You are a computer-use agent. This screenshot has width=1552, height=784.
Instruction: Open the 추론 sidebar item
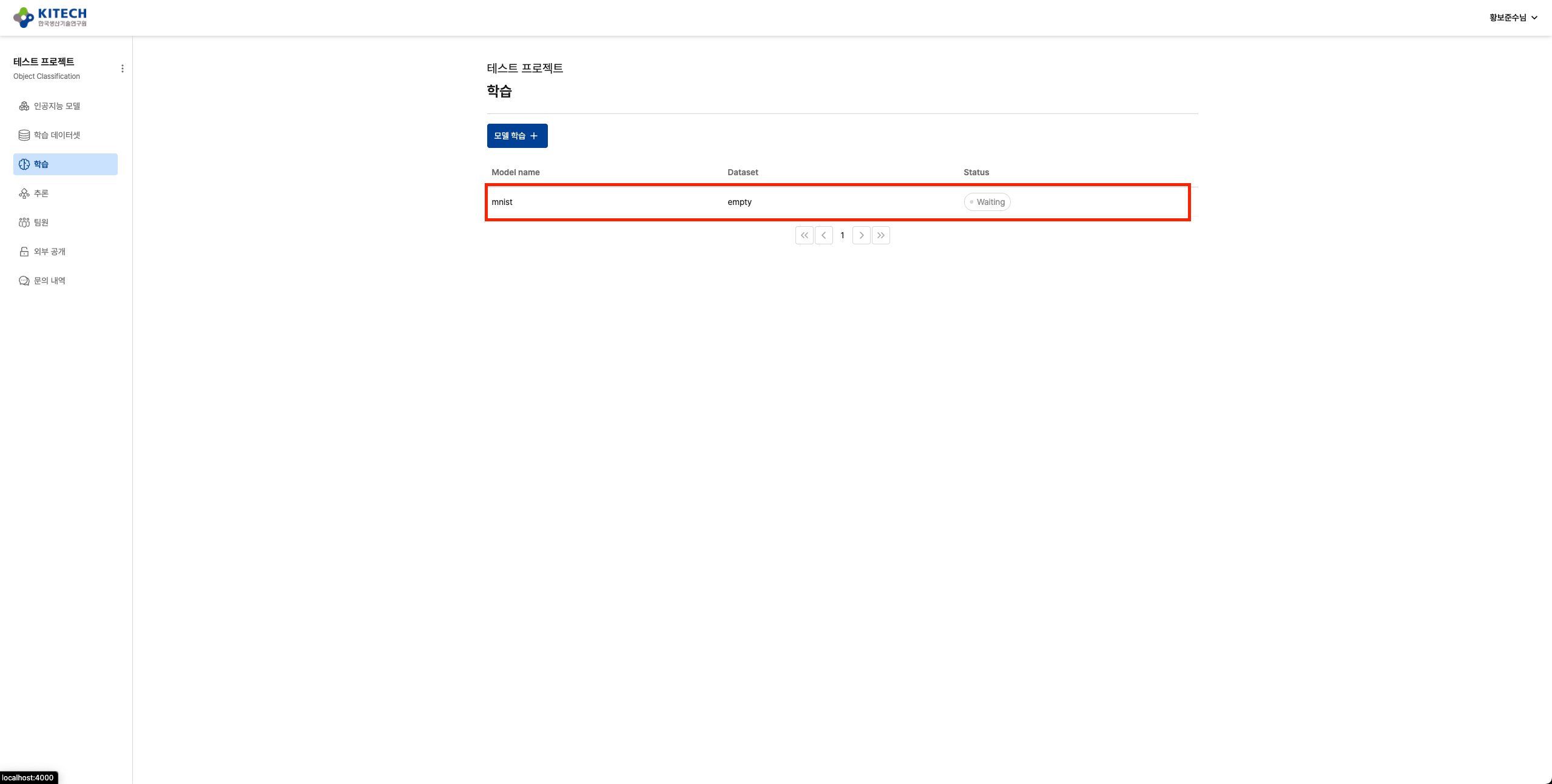pyautogui.click(x=41, y=193)
